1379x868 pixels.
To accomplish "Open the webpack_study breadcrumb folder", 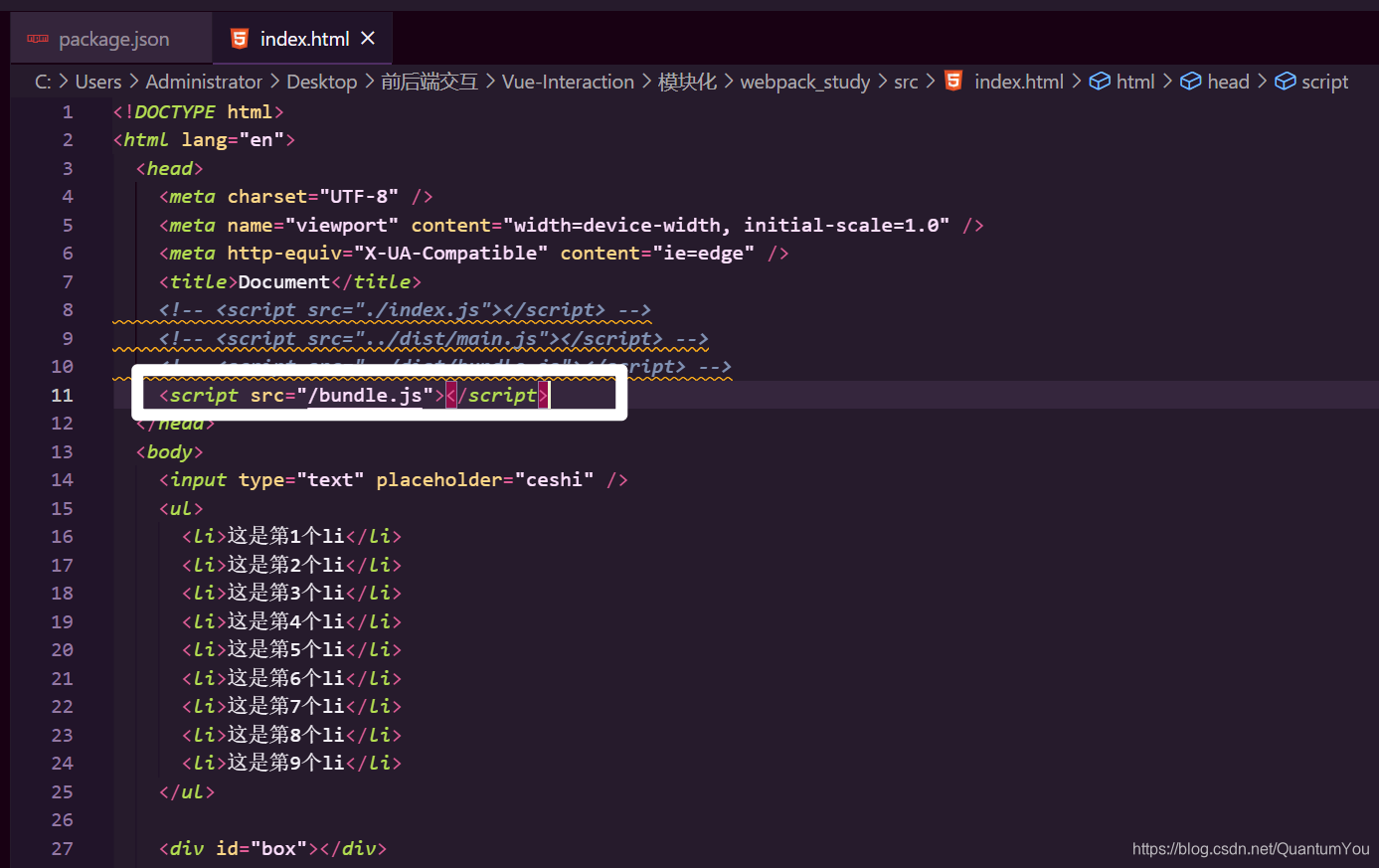I will (805, 82).
